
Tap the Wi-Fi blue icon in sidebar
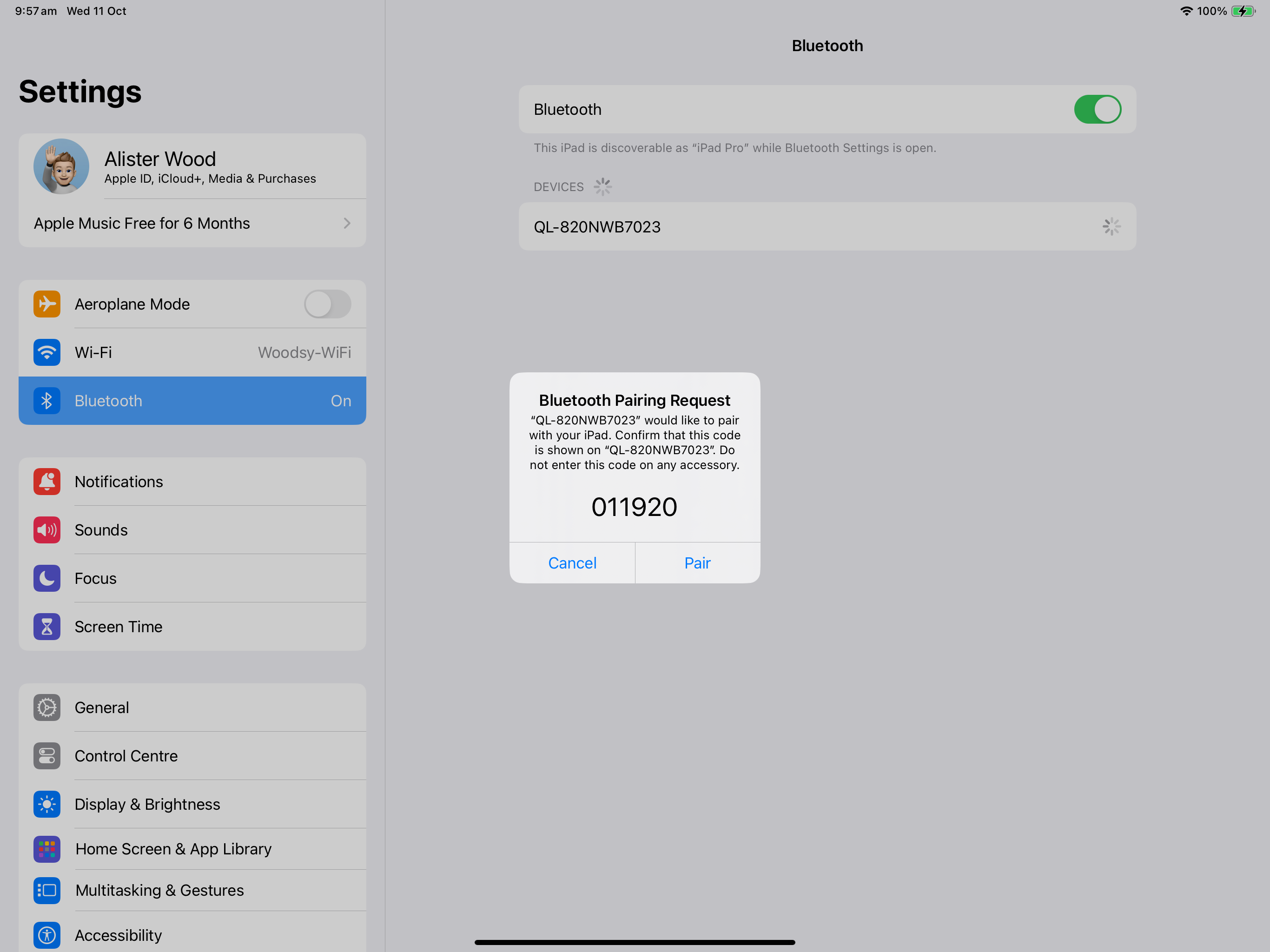click(47, 352)
